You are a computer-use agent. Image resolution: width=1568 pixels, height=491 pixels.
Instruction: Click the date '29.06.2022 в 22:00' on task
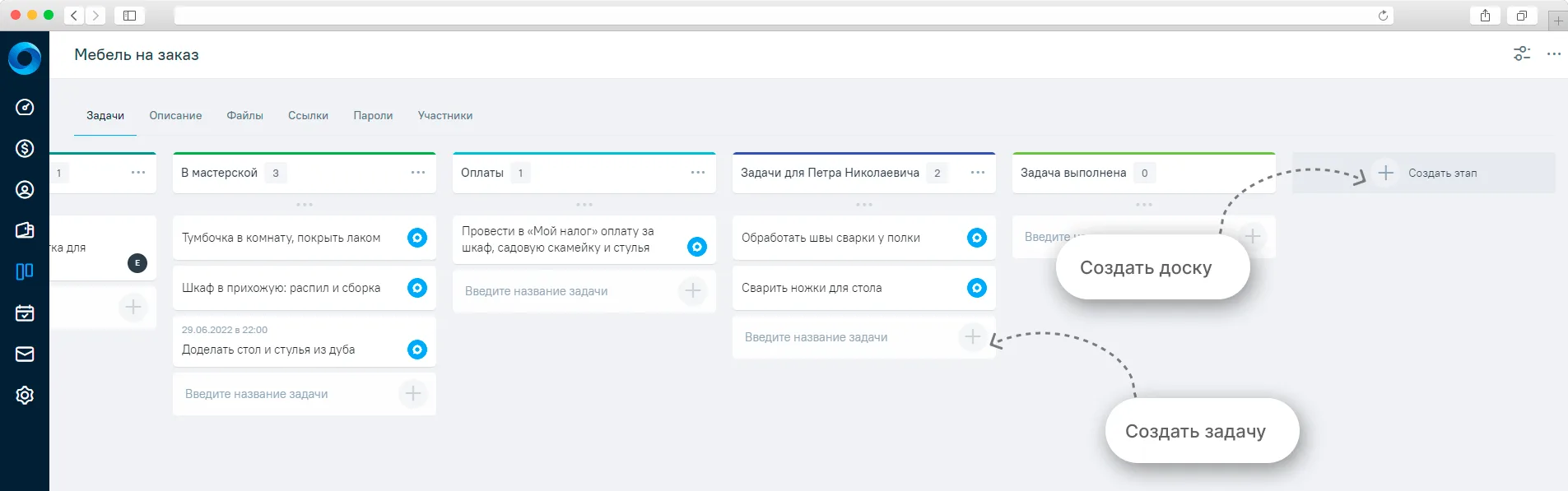tap(225, 330)
